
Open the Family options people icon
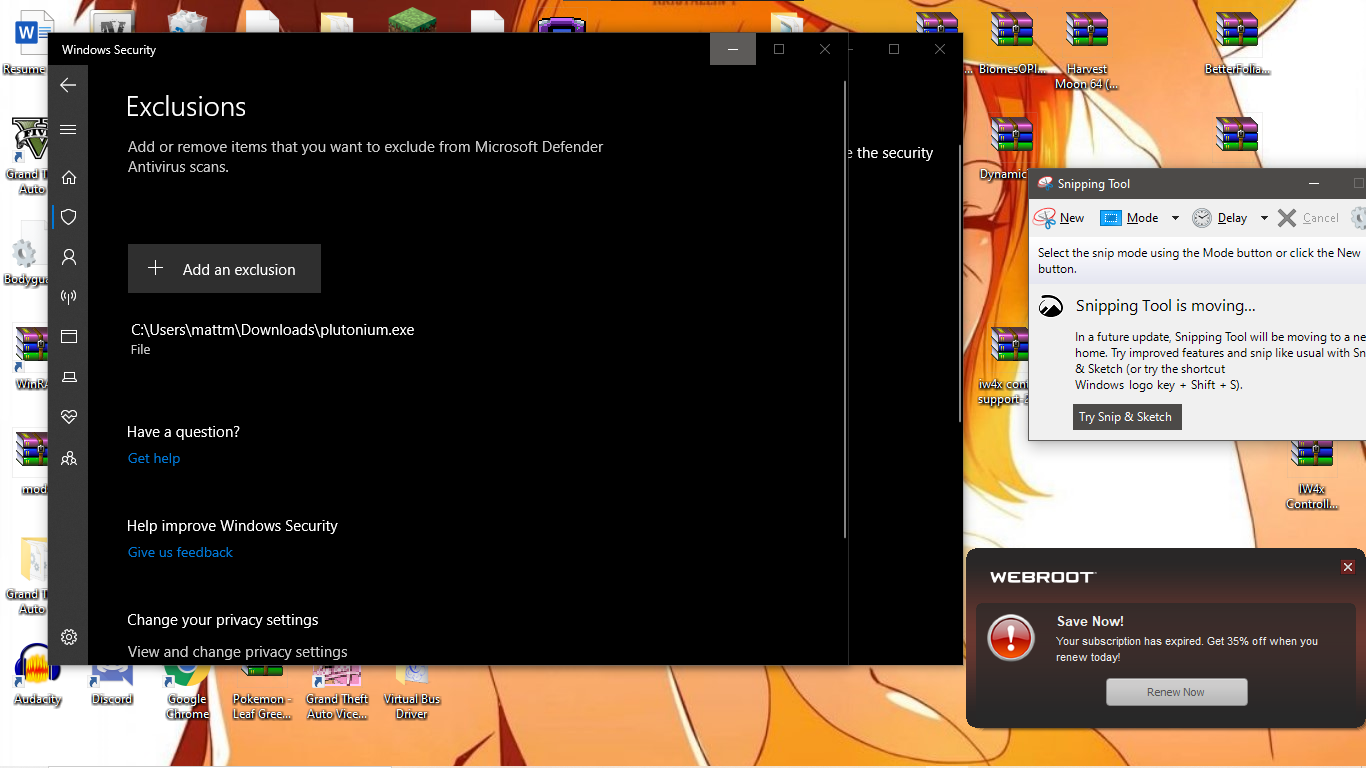(69, 458)
